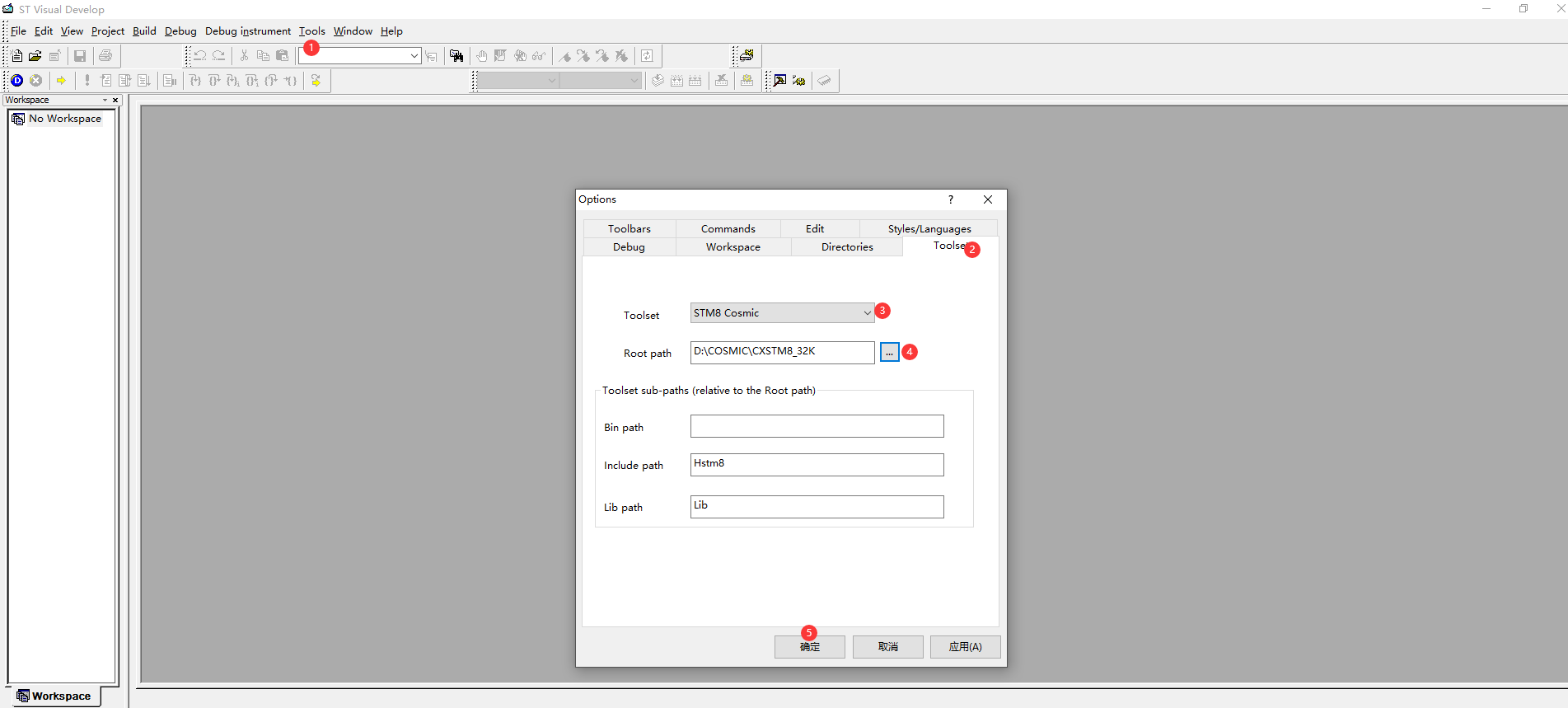Open the Tools menu
1568x708 pixels.
coord(312,31)
